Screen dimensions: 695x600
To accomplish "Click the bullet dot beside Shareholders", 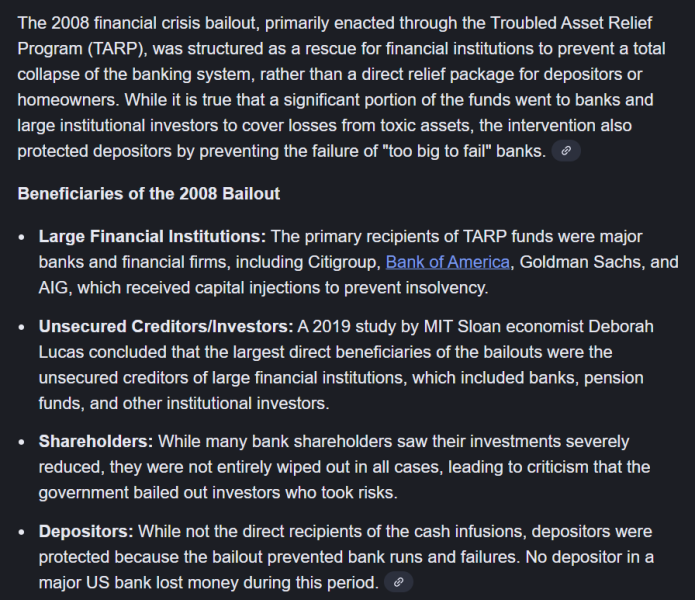I will coord(23,442).
